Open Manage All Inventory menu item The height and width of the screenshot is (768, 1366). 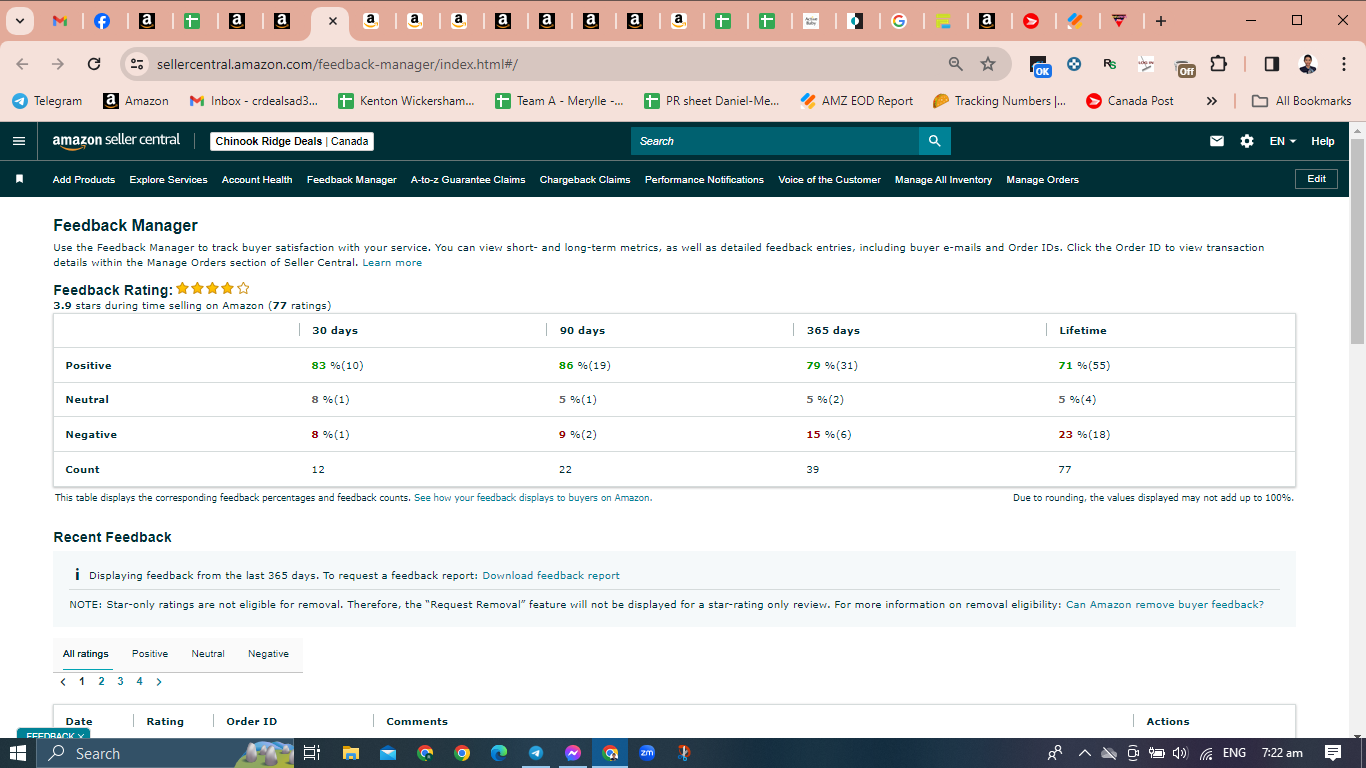click(943, 180)
